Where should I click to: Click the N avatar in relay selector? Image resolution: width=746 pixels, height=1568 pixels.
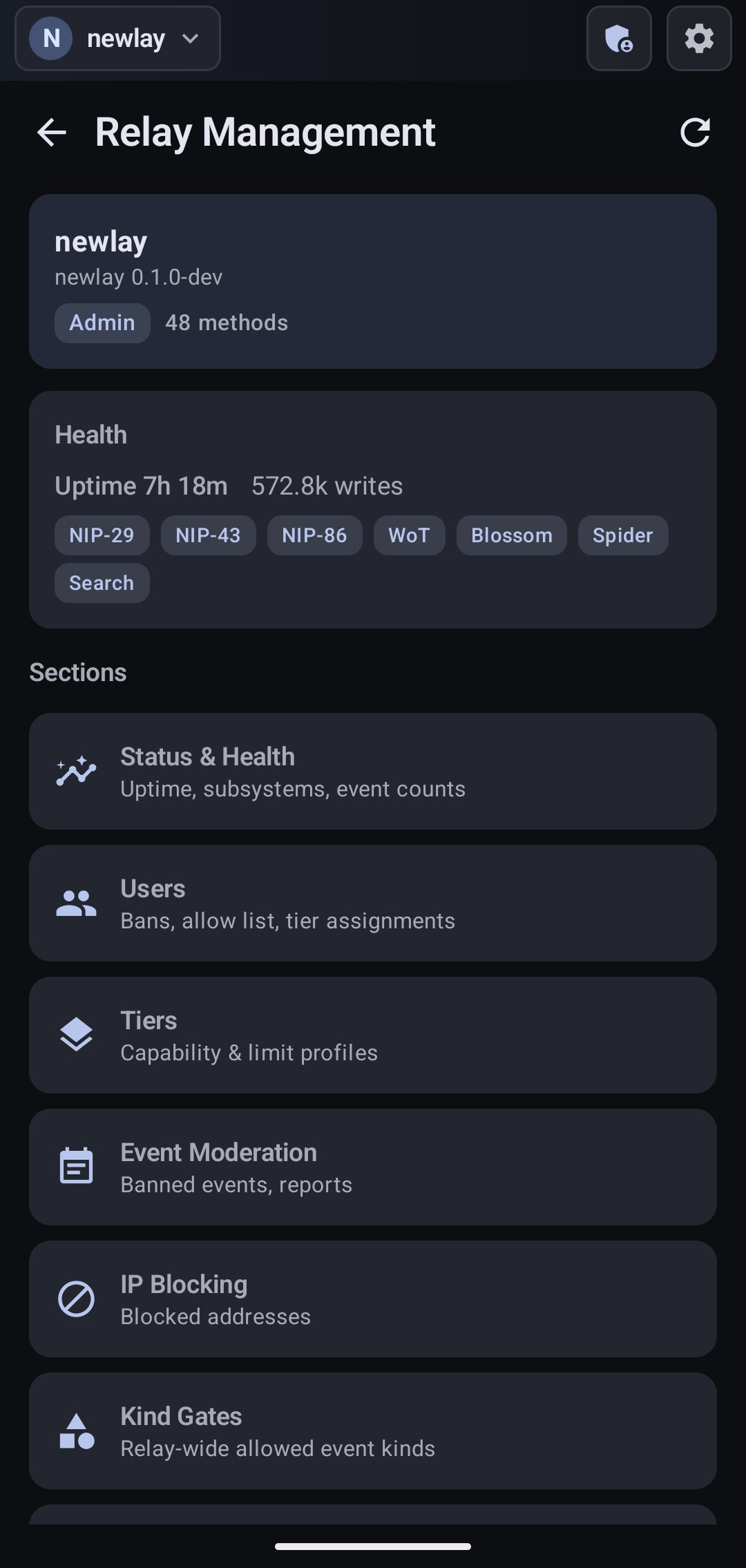click(x=51, y=39)
